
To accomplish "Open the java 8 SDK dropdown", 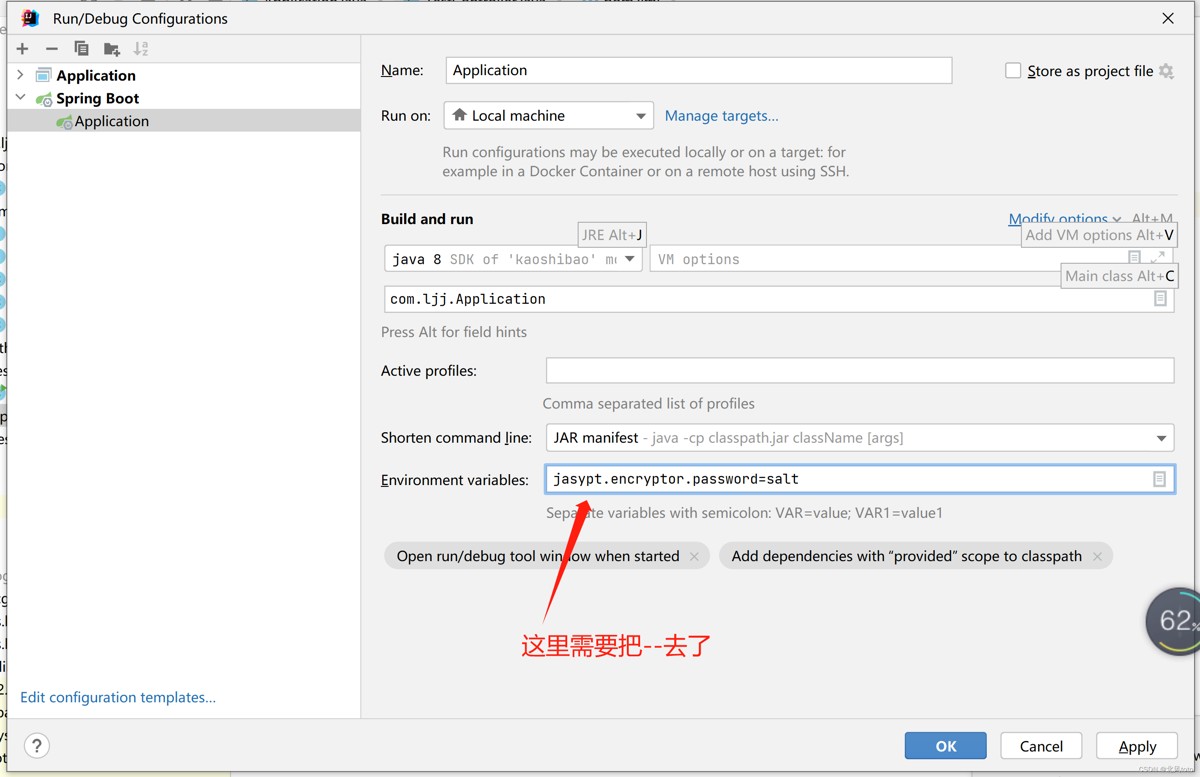I will point(513,259).
